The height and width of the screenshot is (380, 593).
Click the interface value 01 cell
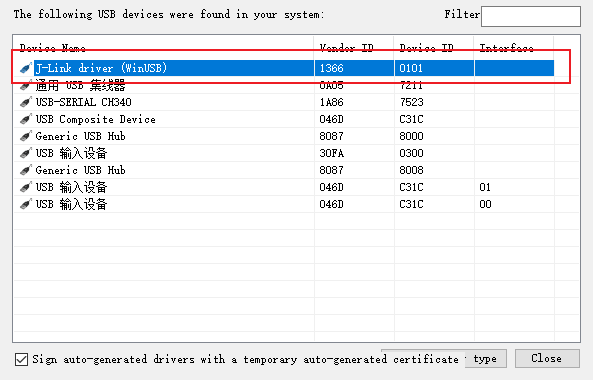(x=485, y=187)
